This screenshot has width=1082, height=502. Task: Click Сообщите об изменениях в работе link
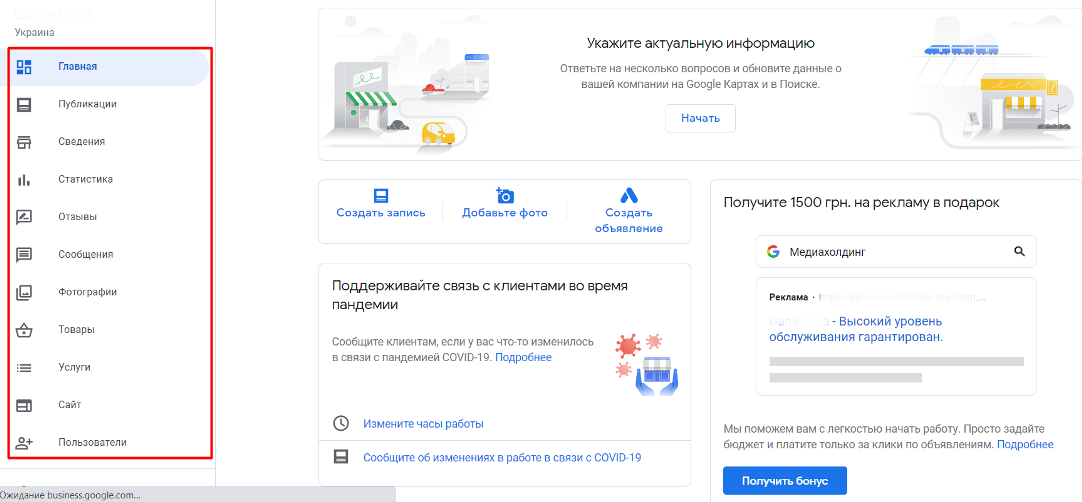(x=502, y=457)
